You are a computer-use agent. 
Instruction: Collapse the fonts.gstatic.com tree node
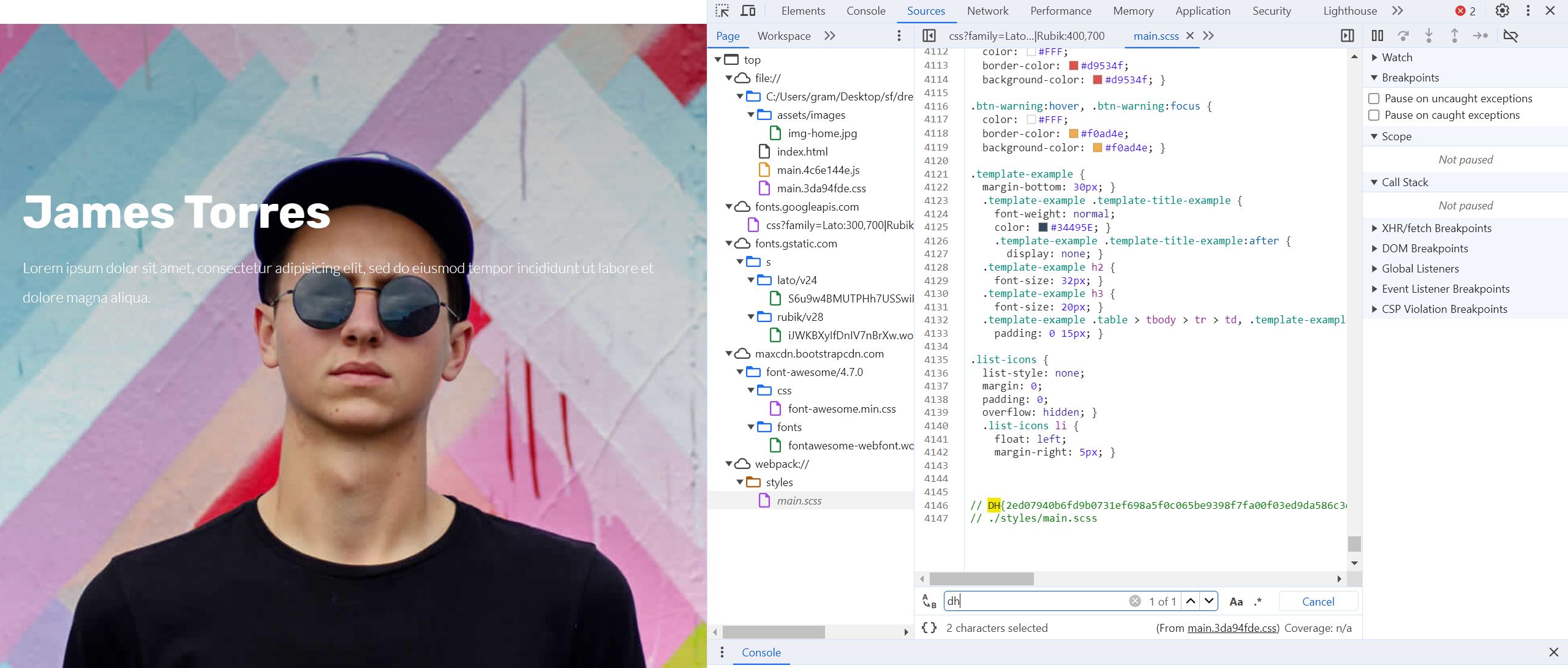pos(729,244)
